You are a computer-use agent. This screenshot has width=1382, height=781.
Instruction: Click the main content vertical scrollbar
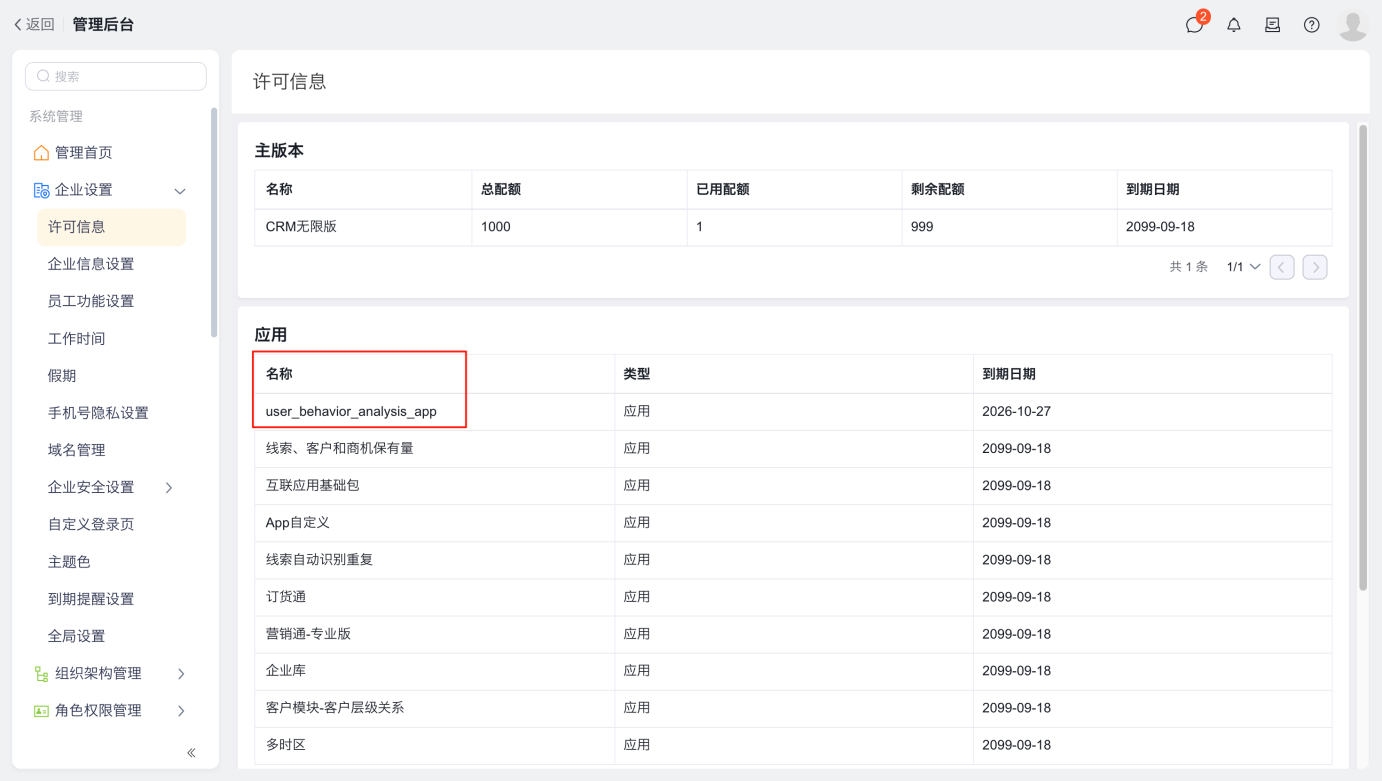tap(1363, 357)
